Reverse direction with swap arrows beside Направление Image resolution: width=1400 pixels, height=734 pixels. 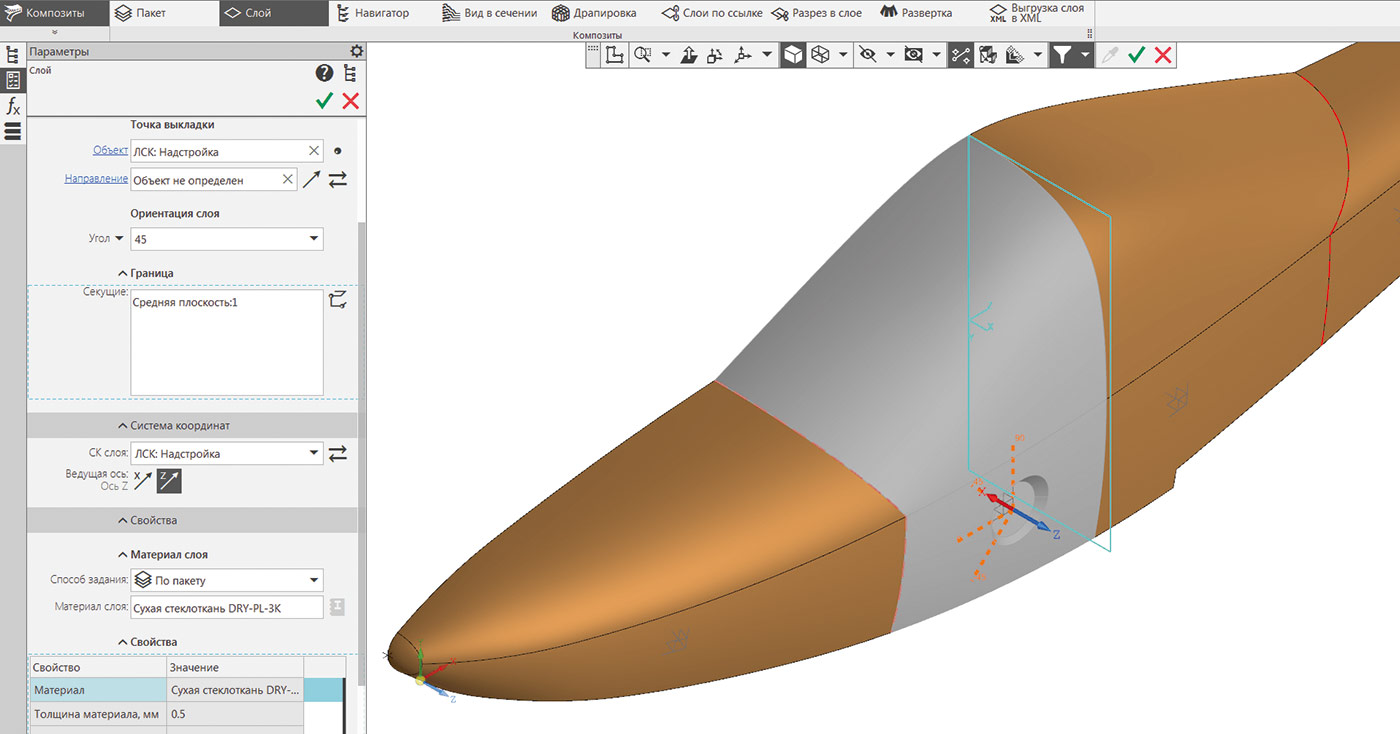tap(338, 179)
